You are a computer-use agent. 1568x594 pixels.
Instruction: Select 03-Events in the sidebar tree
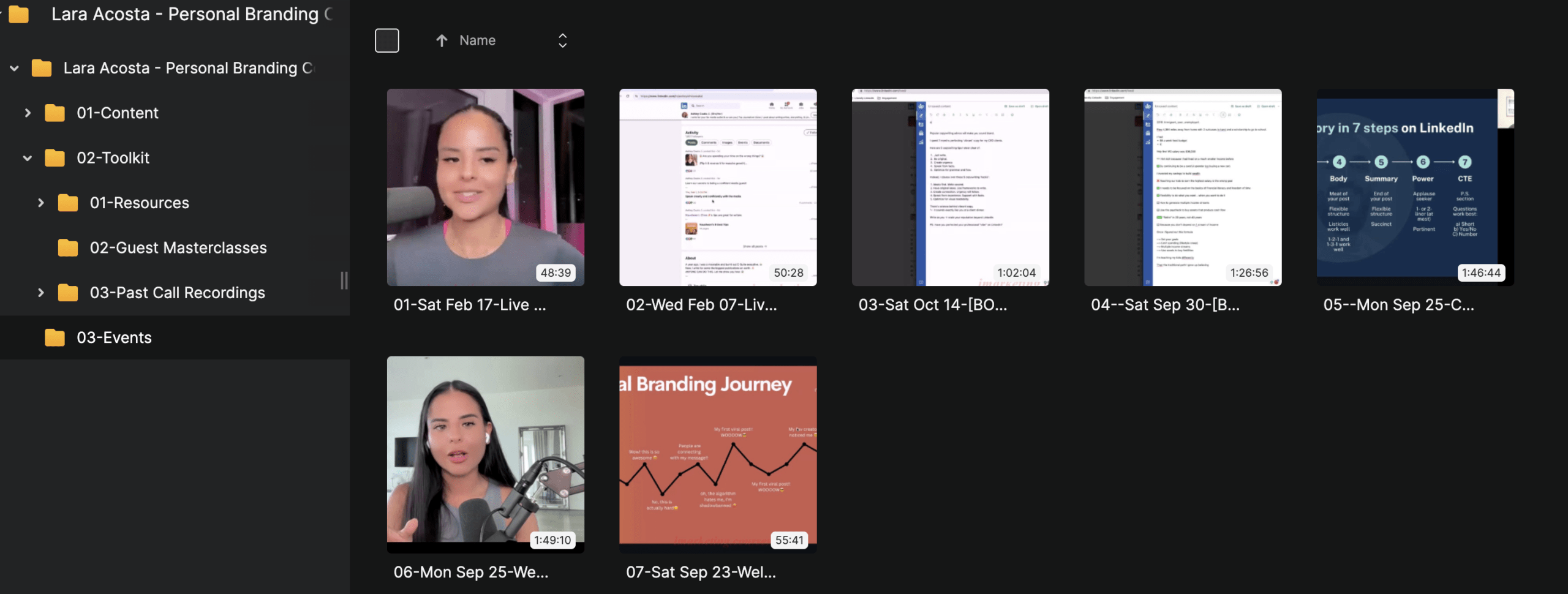coord(114,337)
